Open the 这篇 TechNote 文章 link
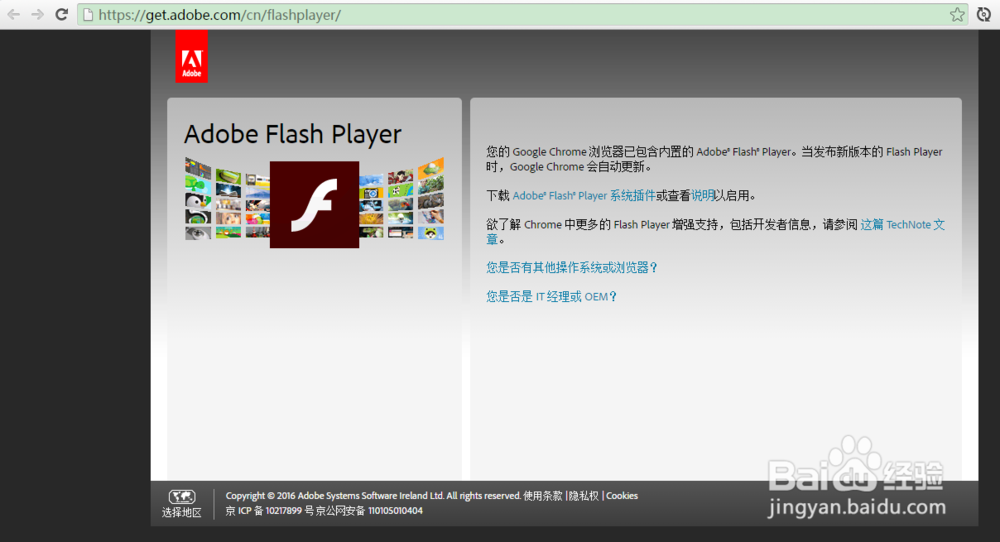This screenshot has width=1000, height=542. (x=902, y=224)
